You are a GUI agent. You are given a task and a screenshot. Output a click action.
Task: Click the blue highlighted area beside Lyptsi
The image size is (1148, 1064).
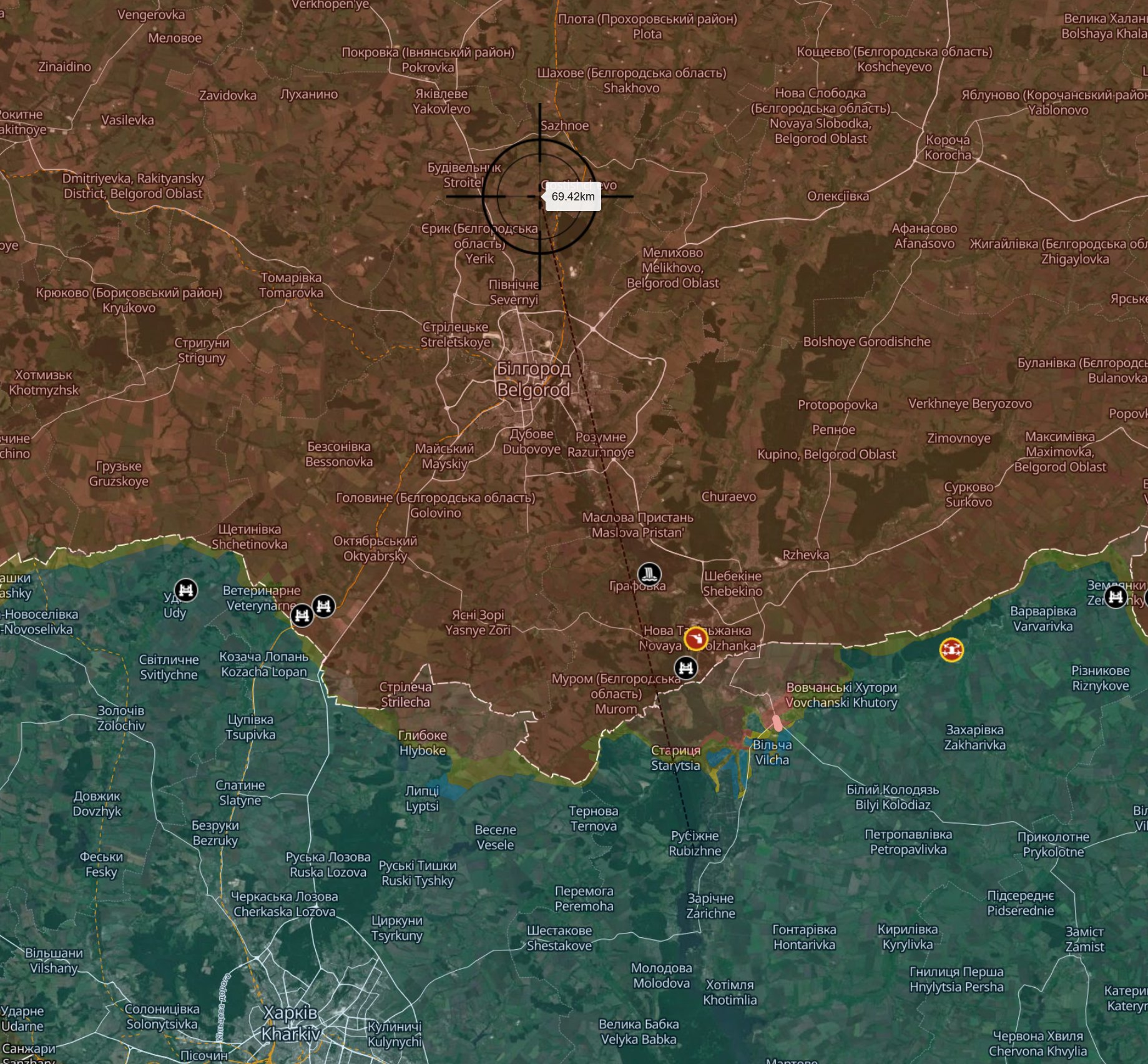click(x=452, y=791)
